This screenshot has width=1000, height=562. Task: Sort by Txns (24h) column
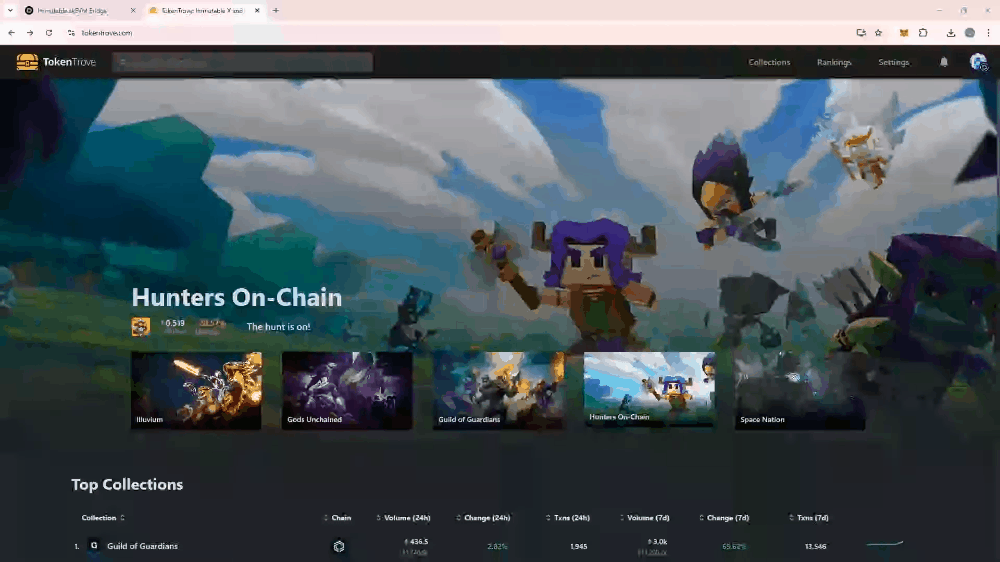568,517
